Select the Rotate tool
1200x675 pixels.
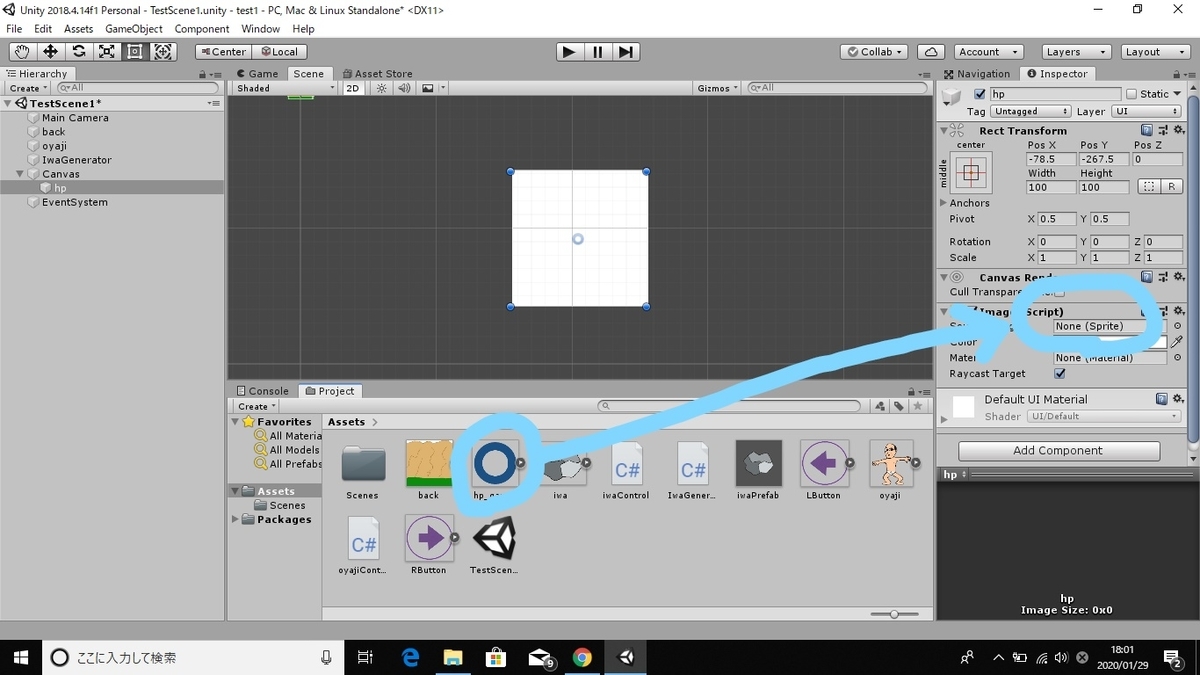[x=78, y=52]
